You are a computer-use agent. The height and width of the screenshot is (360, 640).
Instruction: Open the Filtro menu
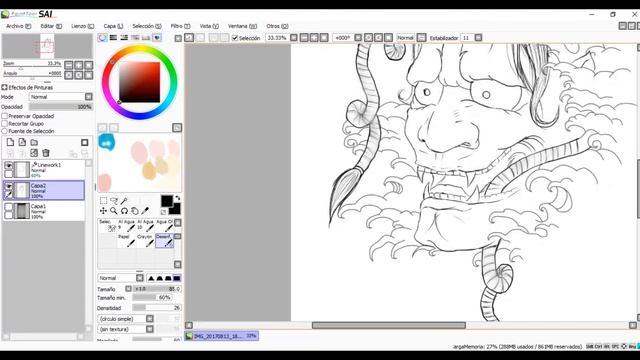(x=180, y=26)
